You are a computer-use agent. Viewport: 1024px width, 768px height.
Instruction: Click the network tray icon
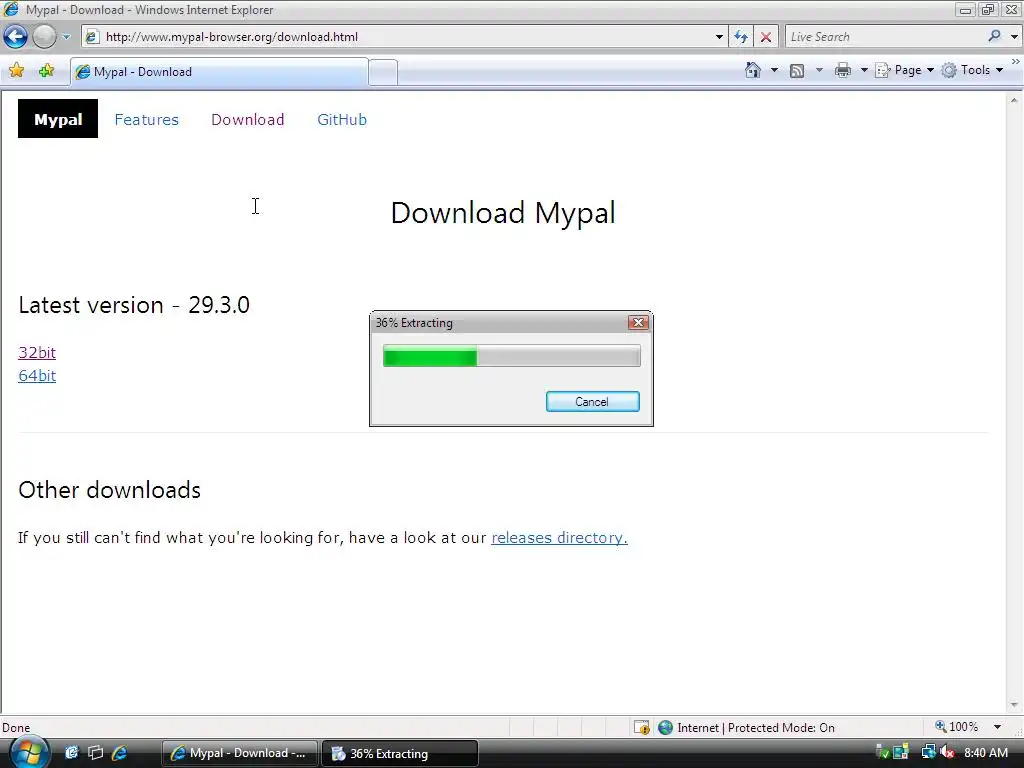(x=928, y=752)
